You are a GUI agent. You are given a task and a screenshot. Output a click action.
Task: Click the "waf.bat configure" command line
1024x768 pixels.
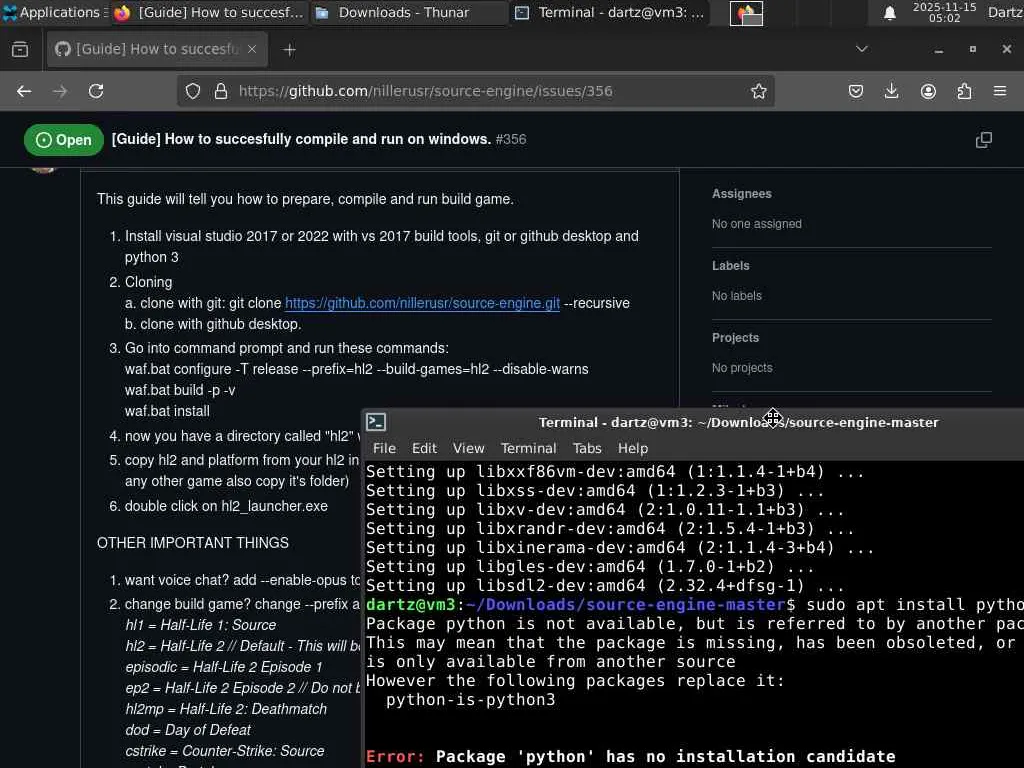point(357,369)
